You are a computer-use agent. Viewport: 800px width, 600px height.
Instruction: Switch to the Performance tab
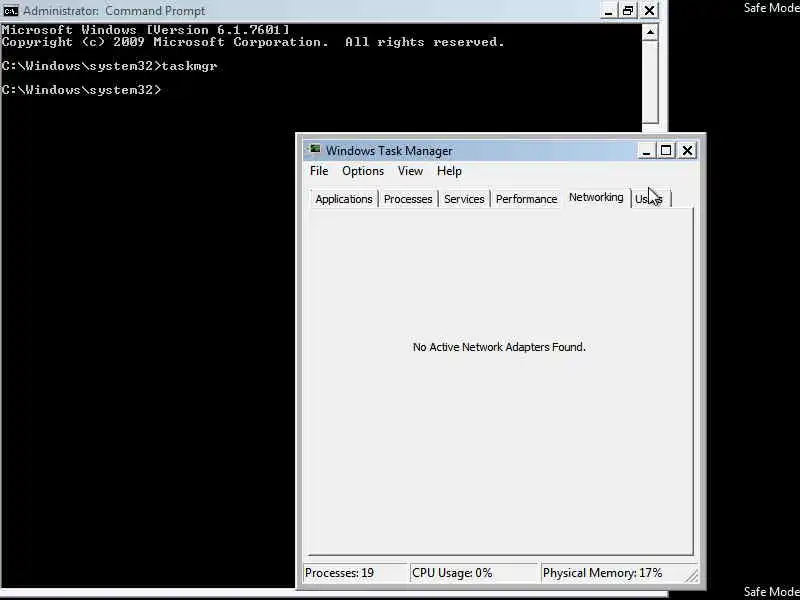(526, 199)
